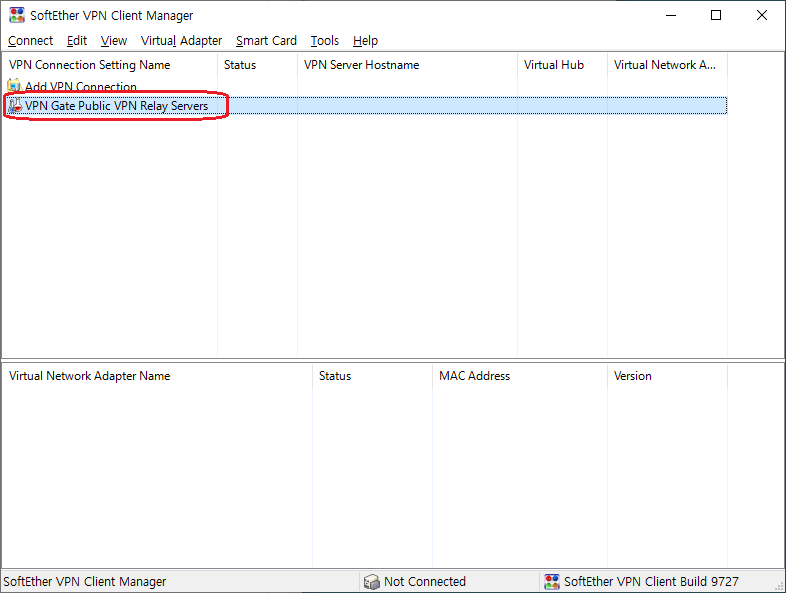This screenshot has height=593, width=786.
Task: Open the Help menu
Action: [365, 41]
